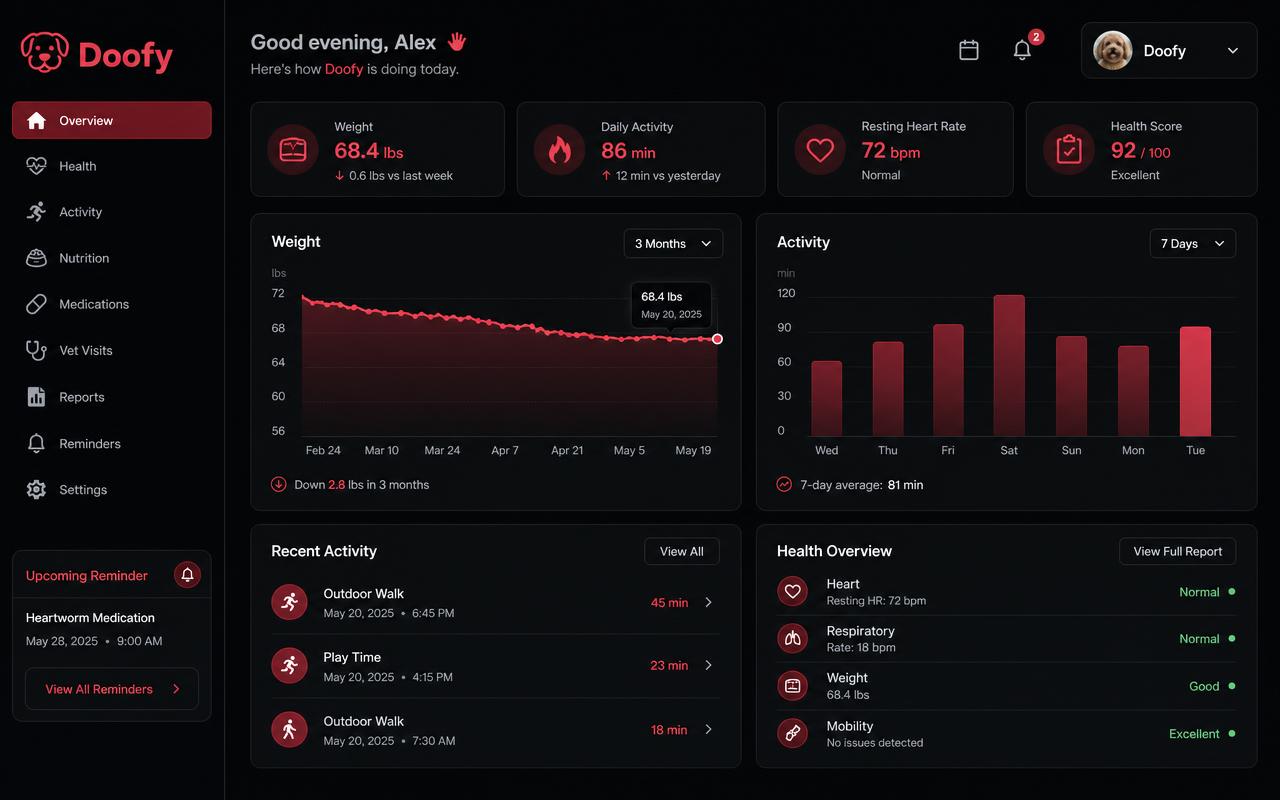This screenshot has height=800, width=1280.
Task: Click the View Full Report button
Action: 1178,551
